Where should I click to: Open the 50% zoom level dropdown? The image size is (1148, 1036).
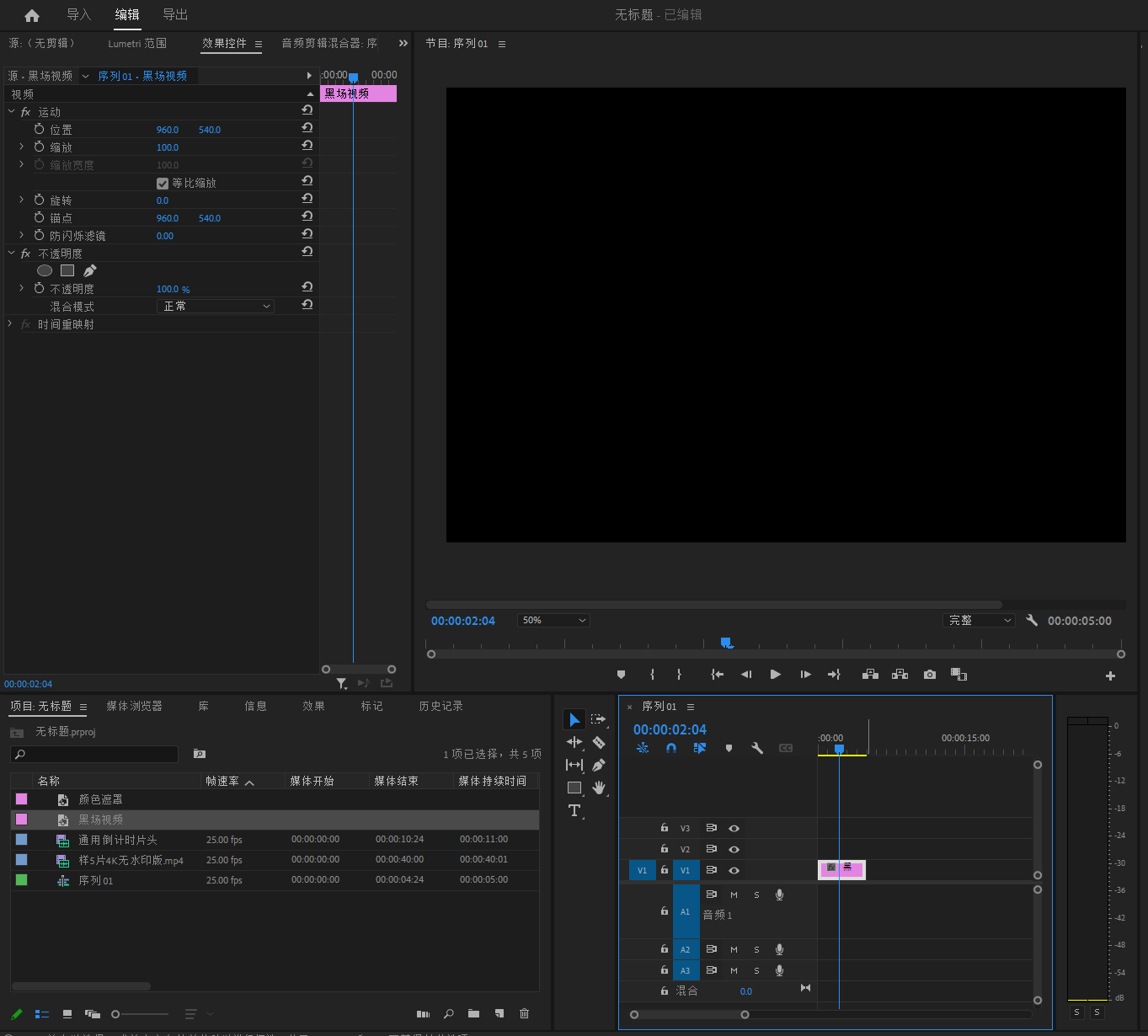coord(553,620)
